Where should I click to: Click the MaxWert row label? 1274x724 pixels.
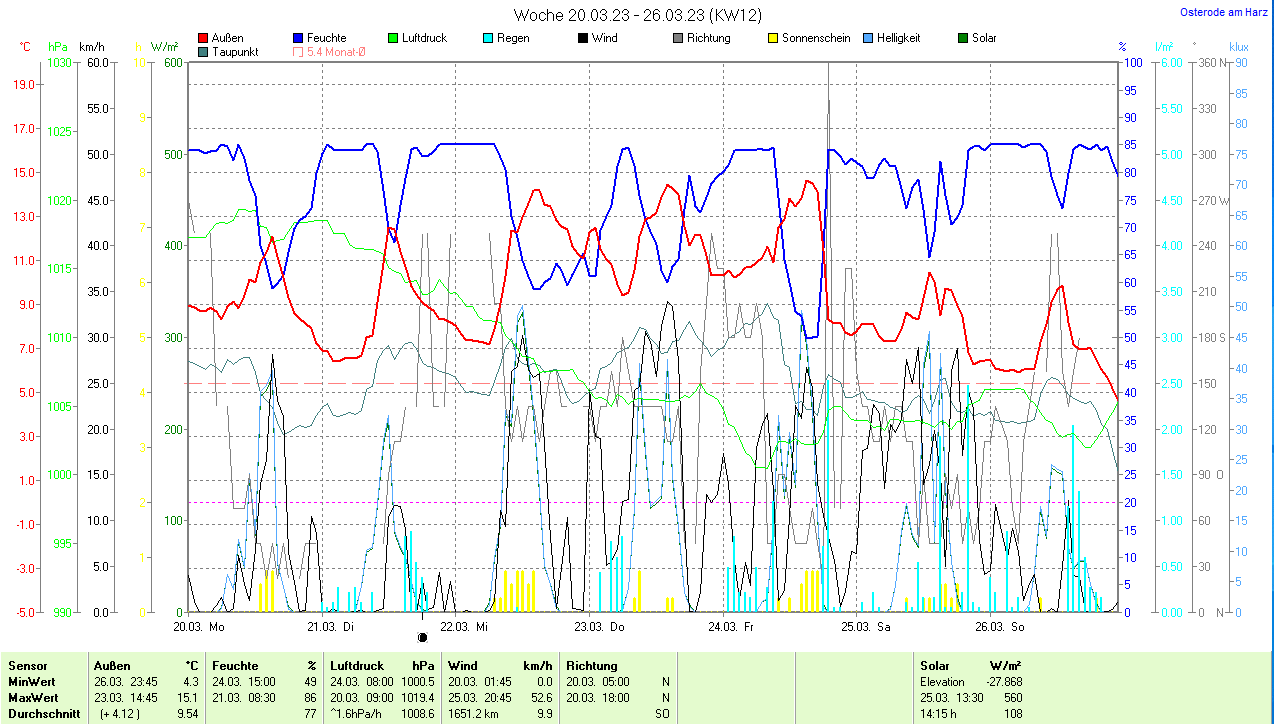click(x=33, y=697)
